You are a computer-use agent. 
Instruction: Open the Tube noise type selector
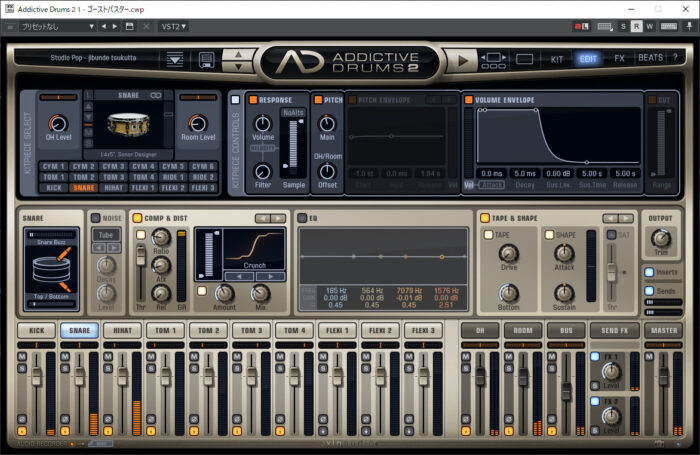106,235
